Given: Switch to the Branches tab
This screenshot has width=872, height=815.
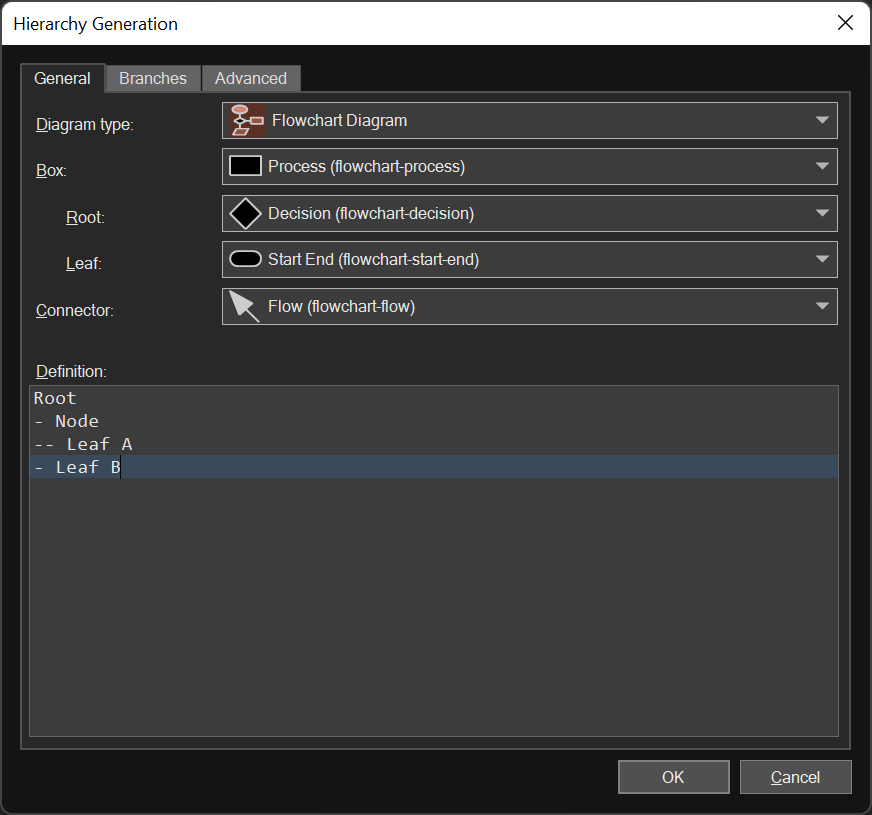Looking at the screenshot, I should pos(153,79).
